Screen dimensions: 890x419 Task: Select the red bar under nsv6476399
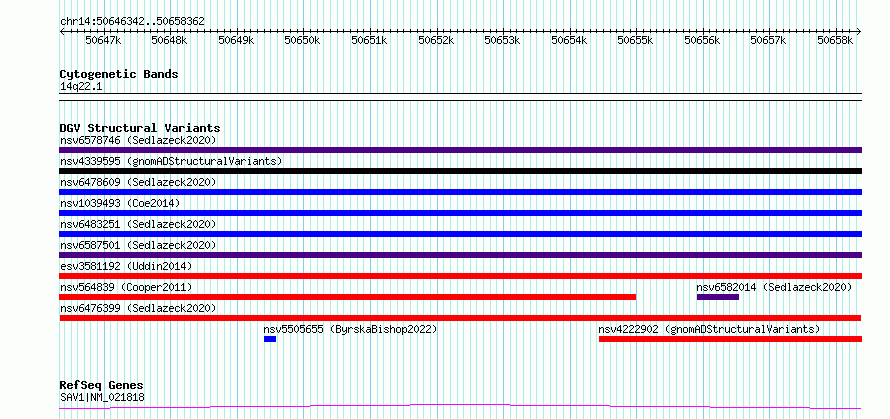(x=460, y=318)
